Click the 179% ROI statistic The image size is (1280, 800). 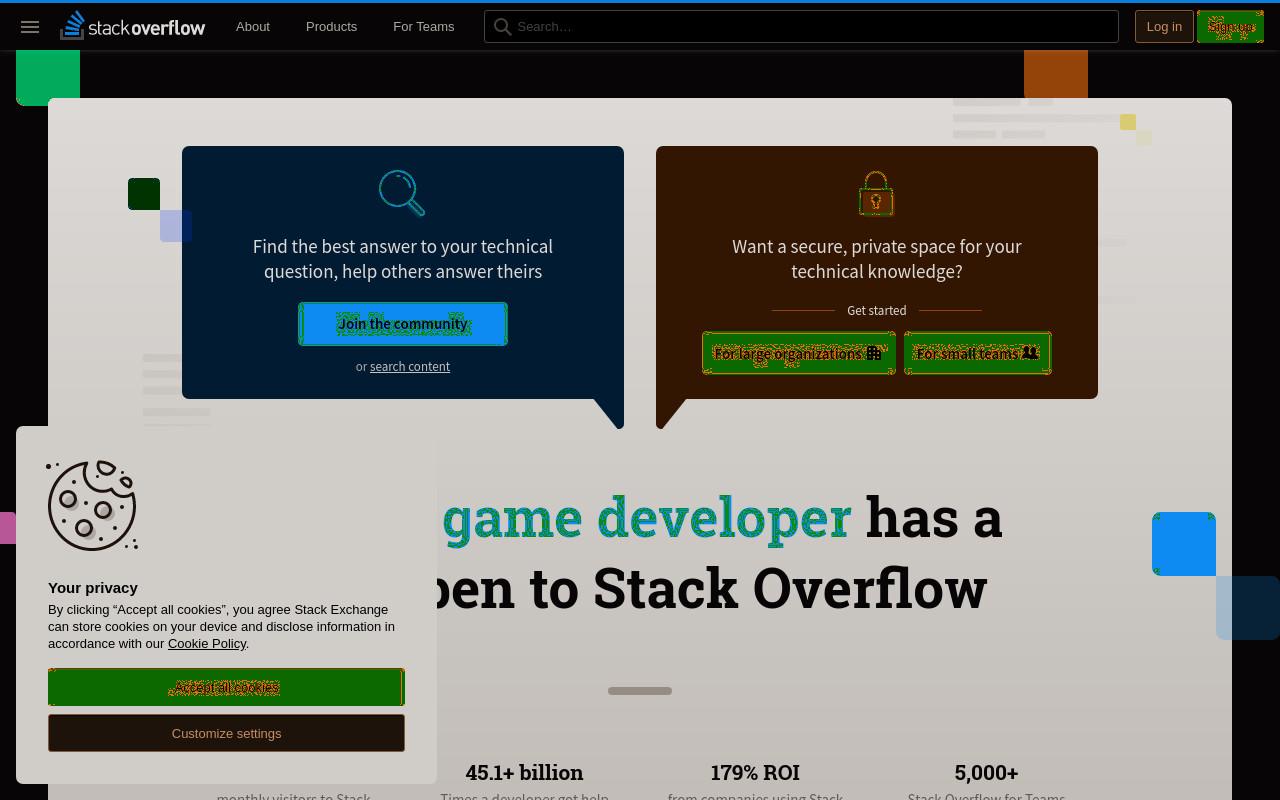(x=755, y=773)
